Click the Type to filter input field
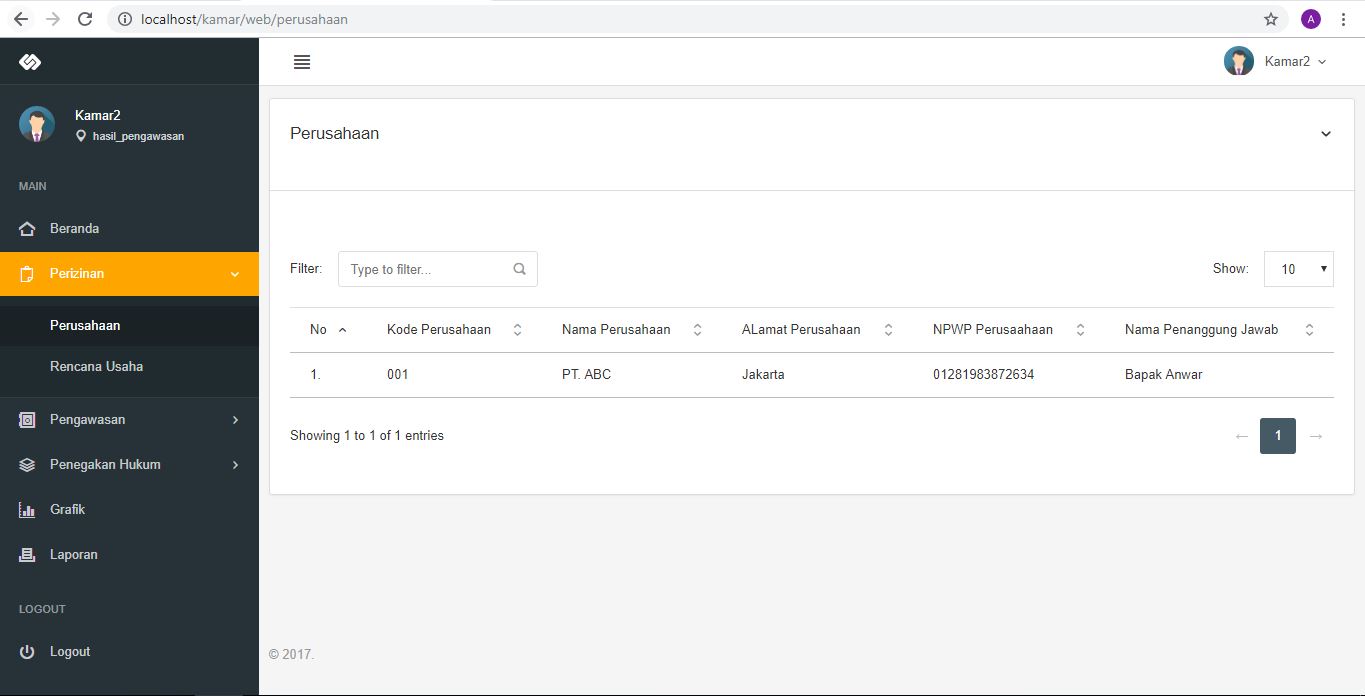This screenshot has height=696, width=1365. (x=425, y=269)
